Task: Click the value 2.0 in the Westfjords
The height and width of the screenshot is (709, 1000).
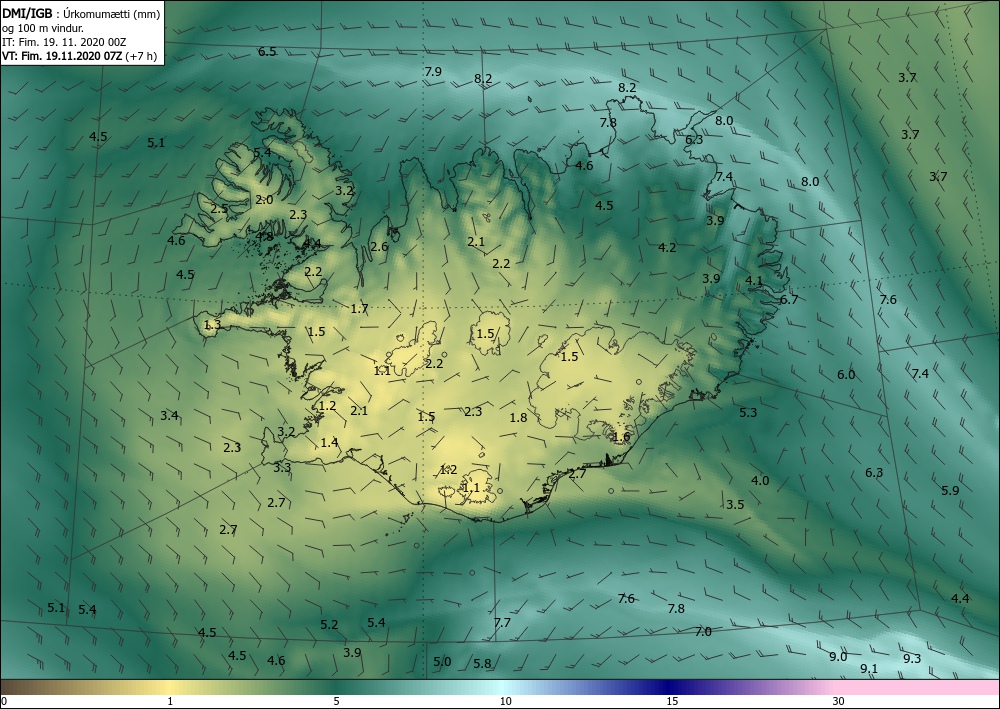Action: [x=264, y=200]
